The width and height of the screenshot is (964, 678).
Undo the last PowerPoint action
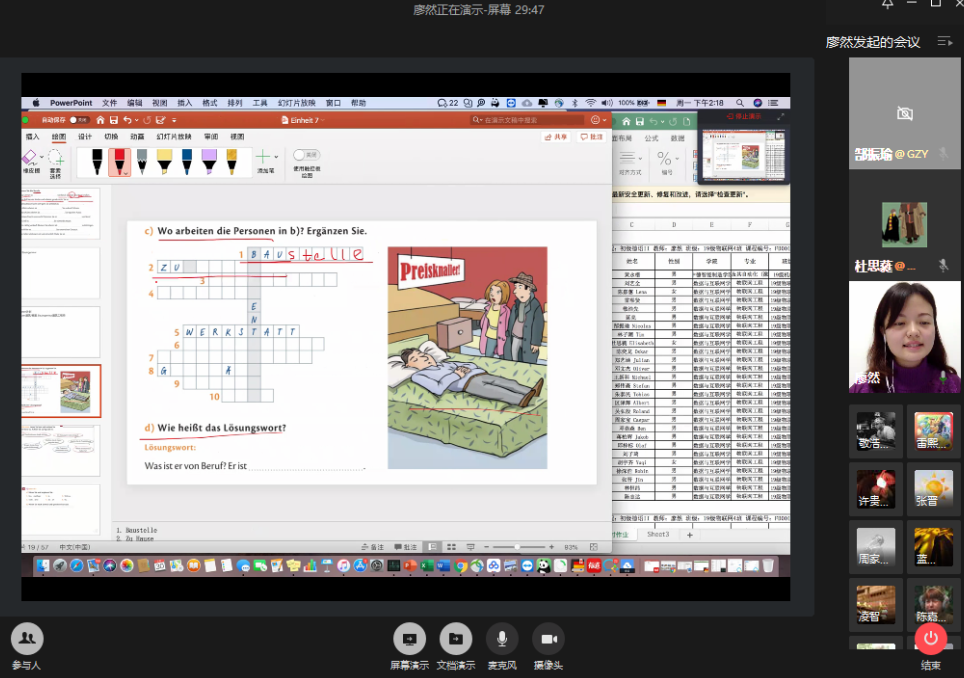[x=127, y=120]
